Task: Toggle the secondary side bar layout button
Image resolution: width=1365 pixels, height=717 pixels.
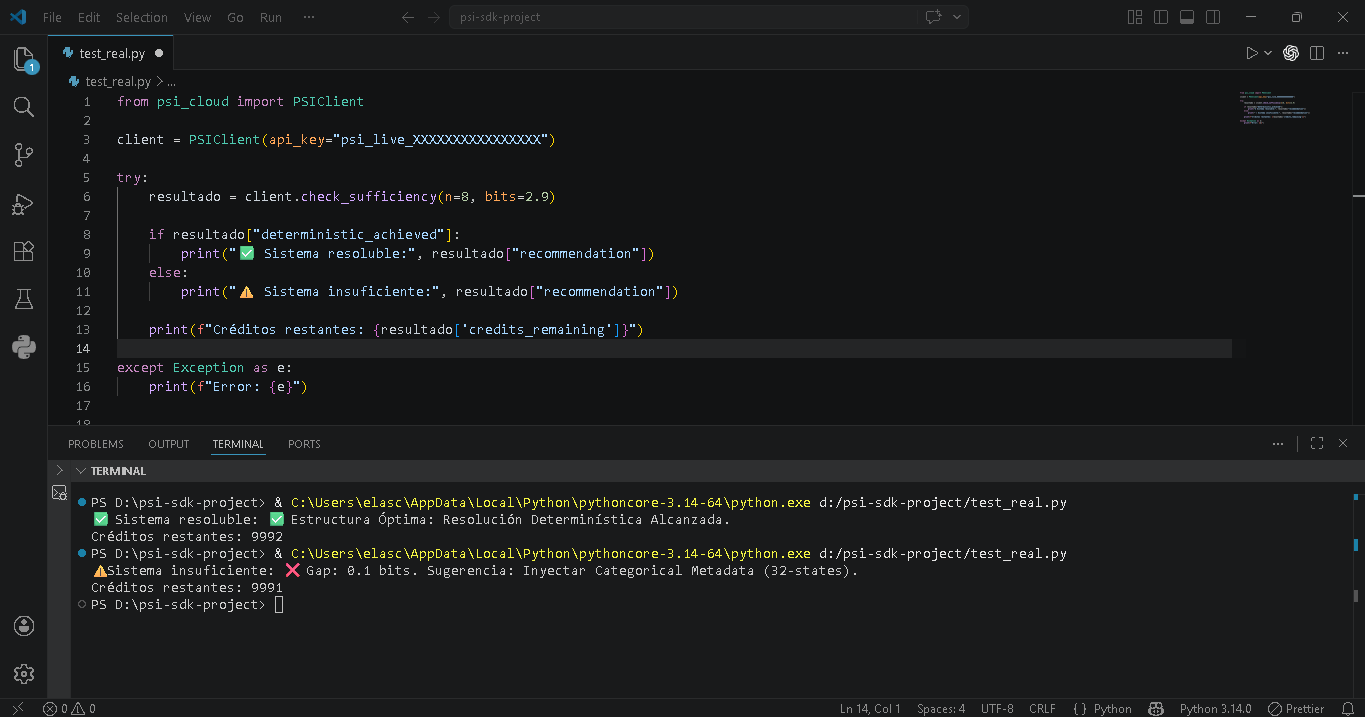Action: [1213, 17]
